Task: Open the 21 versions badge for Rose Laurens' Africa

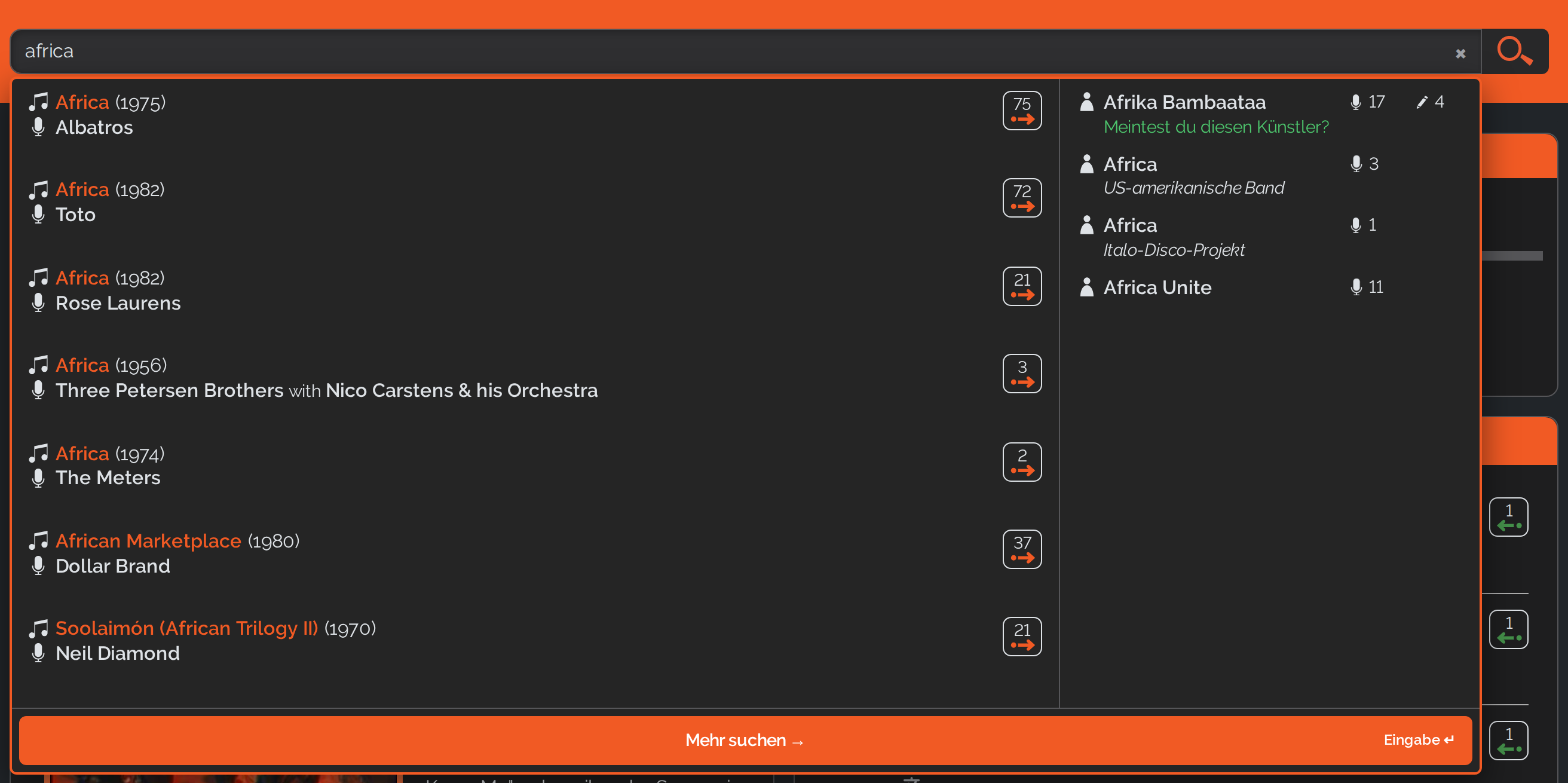Action: pyautogui.click(x=1022, y=286)
